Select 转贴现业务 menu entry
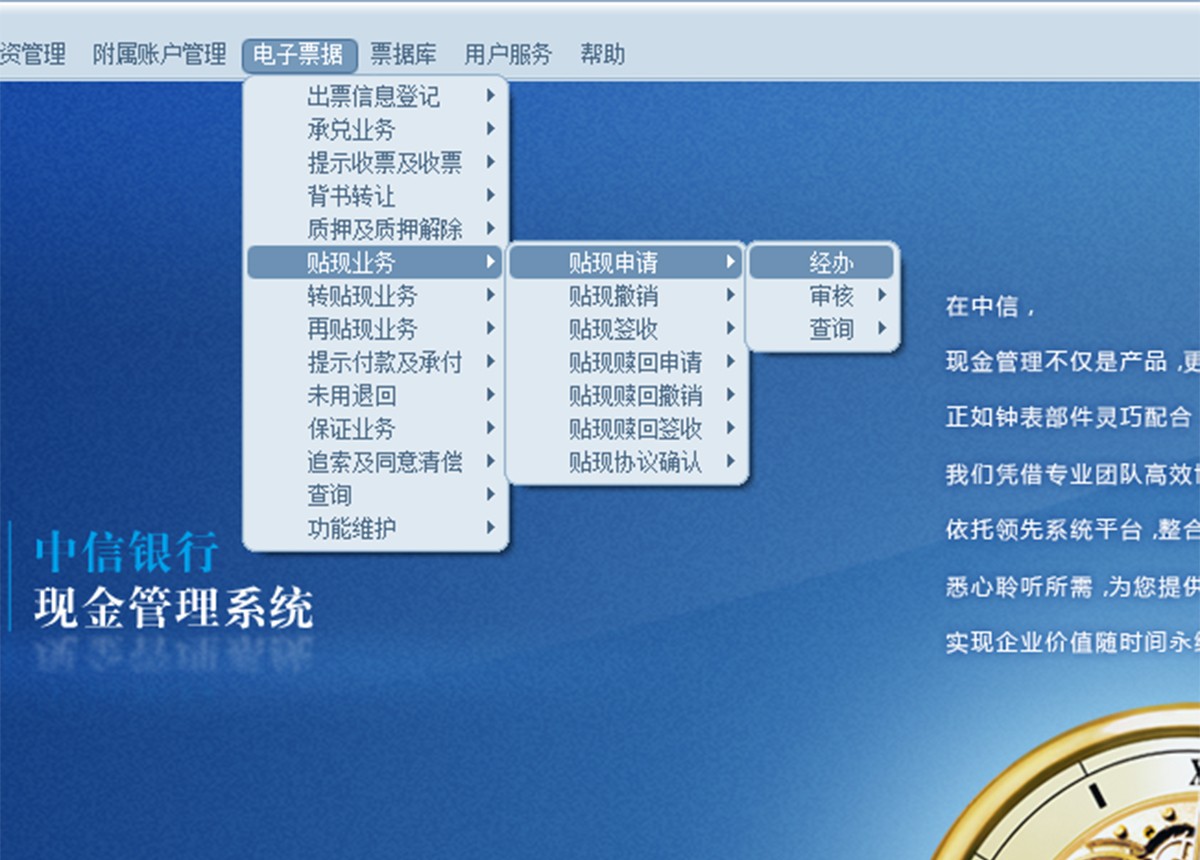 pos(375,296)
